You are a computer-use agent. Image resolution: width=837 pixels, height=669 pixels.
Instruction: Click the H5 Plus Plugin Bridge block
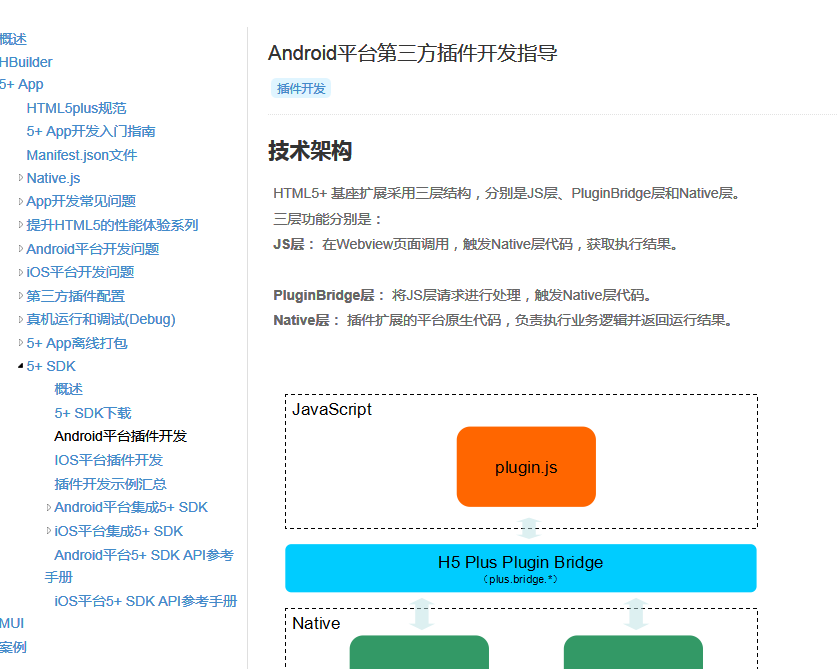[520, 568]
